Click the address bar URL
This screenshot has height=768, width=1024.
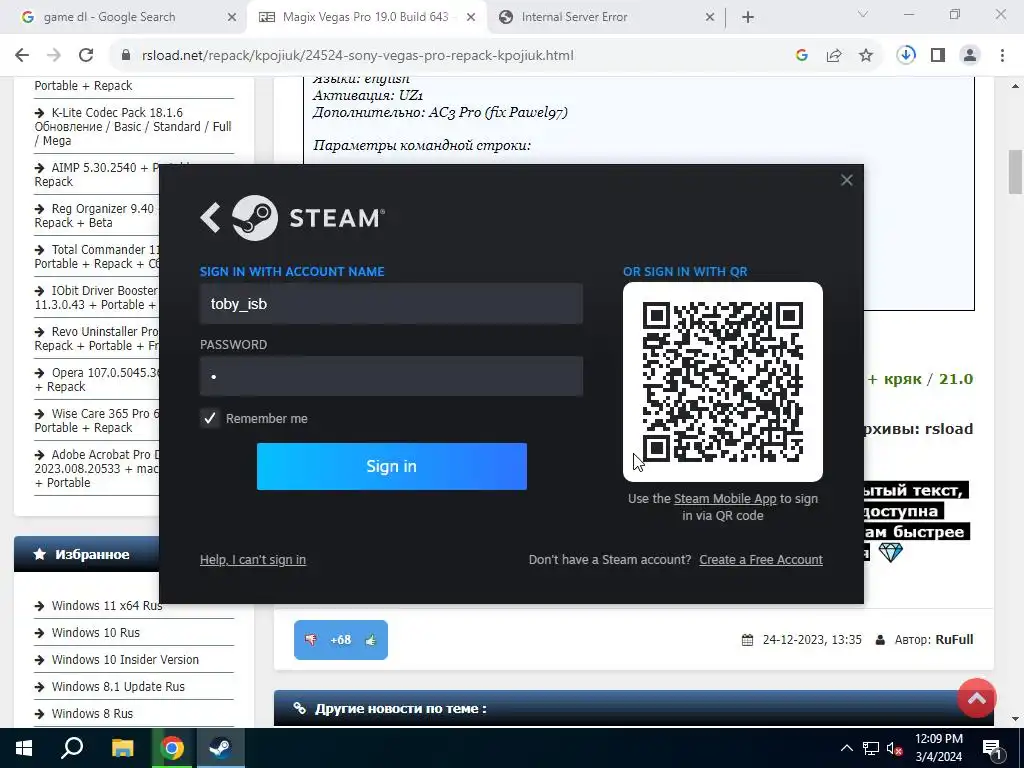coord(358,56)
